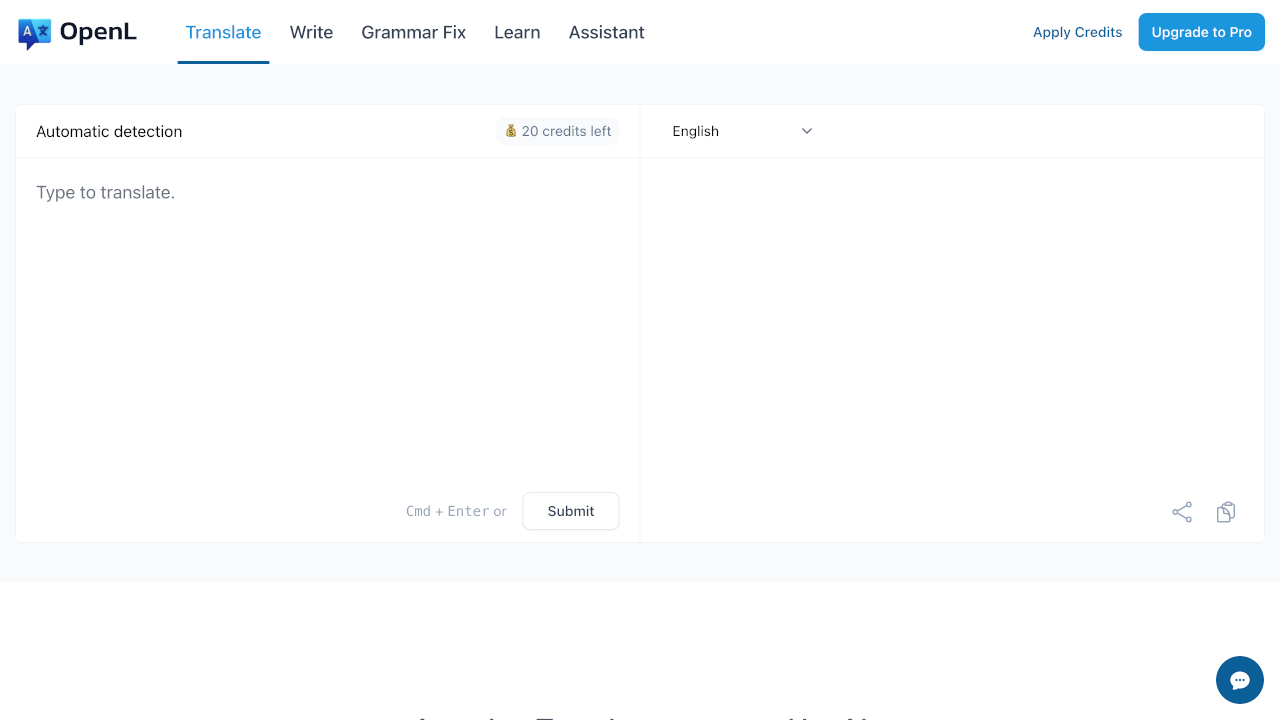Switch to the Translate tab
This screenshot has width=1280, height=720.
[223, 32]
